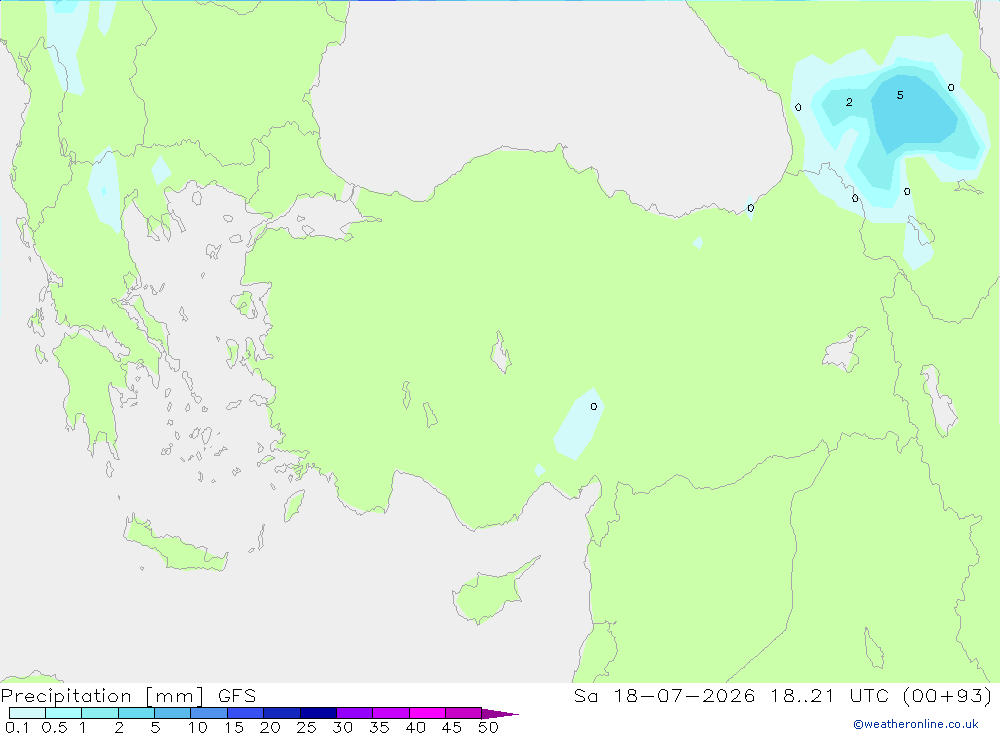Click the legend label '50'
Screen dimensions: 1000x733
(x=488, y=727)
